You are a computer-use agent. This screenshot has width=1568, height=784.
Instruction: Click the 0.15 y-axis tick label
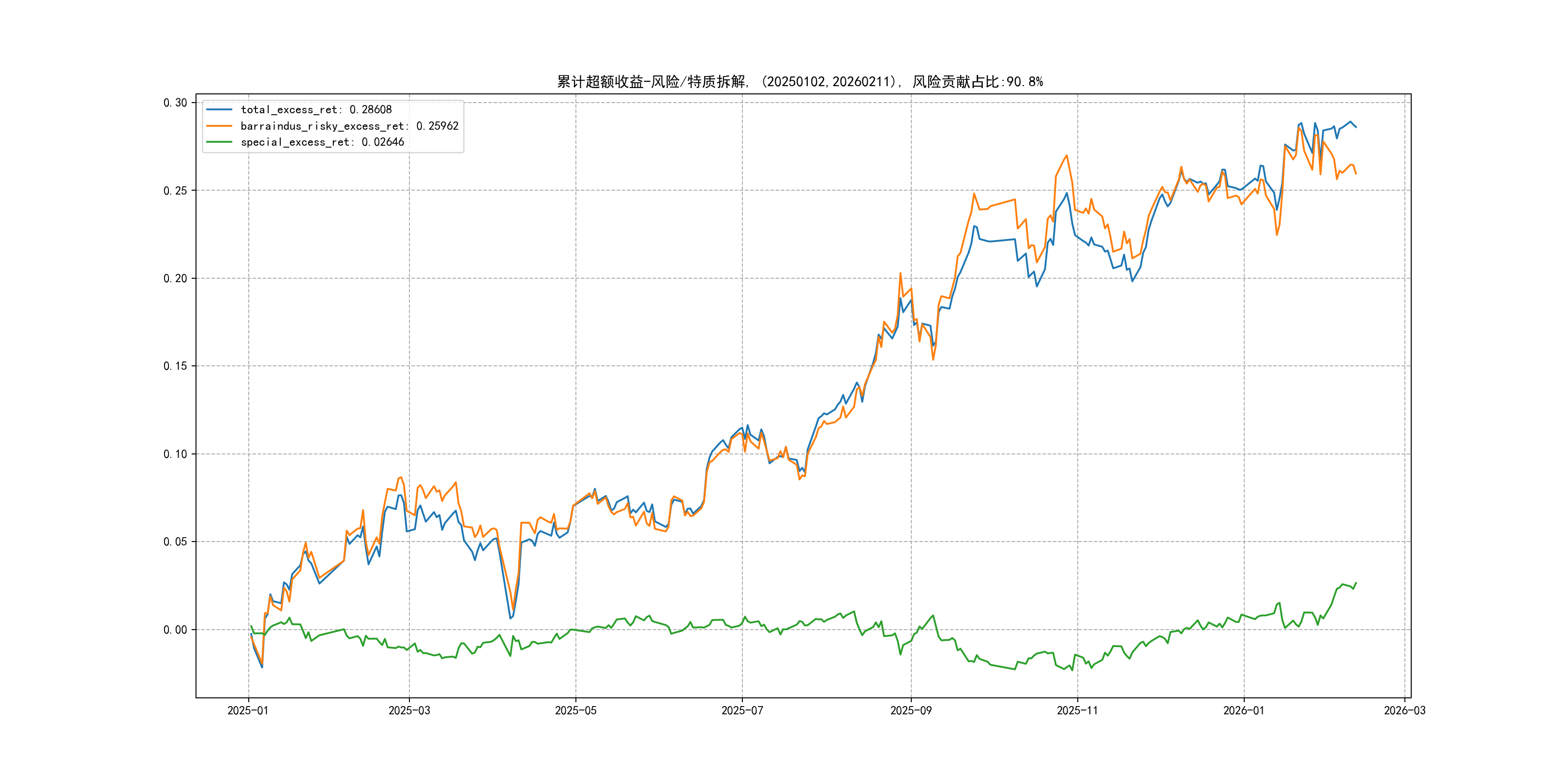175,366
